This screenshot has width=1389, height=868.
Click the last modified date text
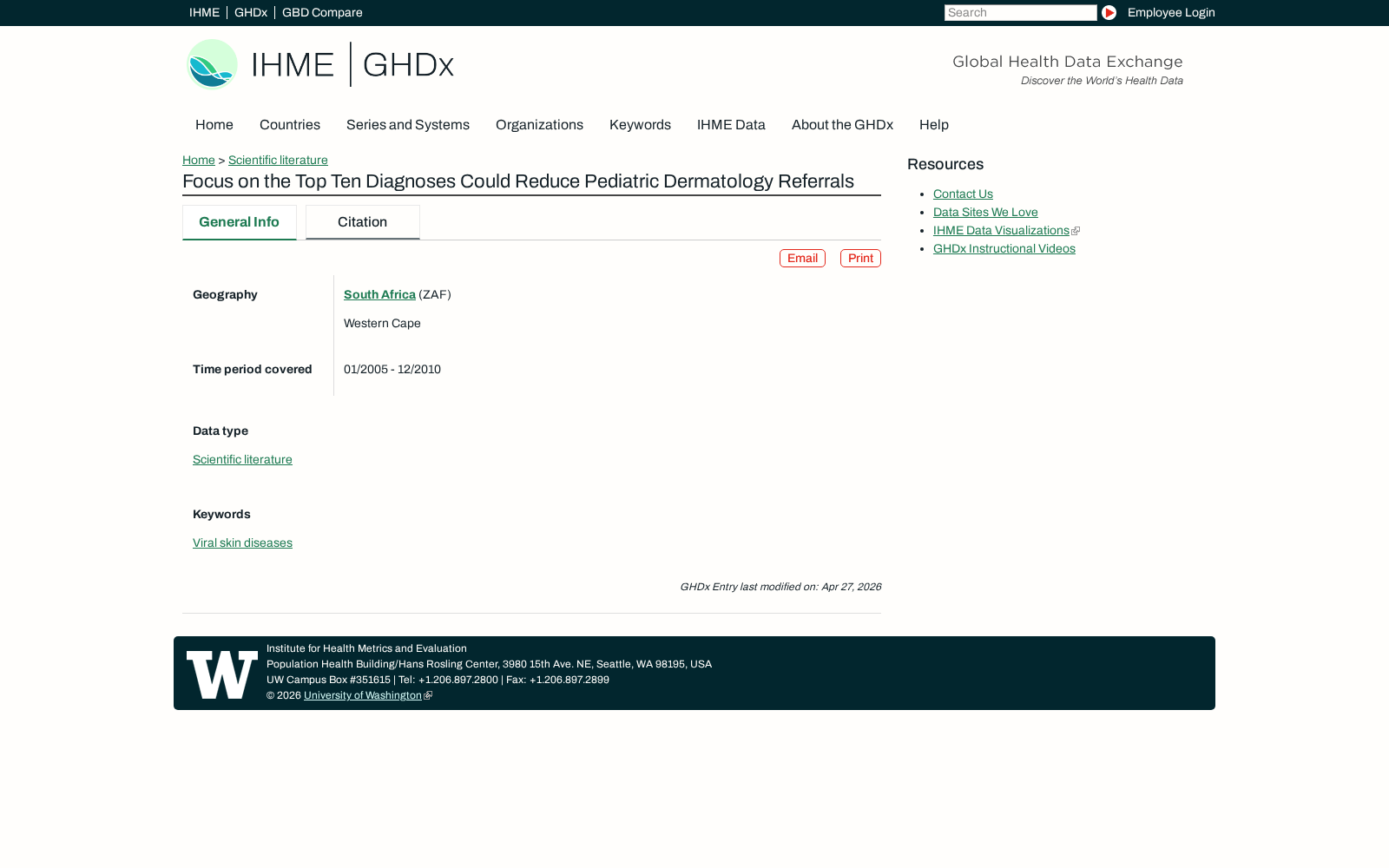point(780,587)
